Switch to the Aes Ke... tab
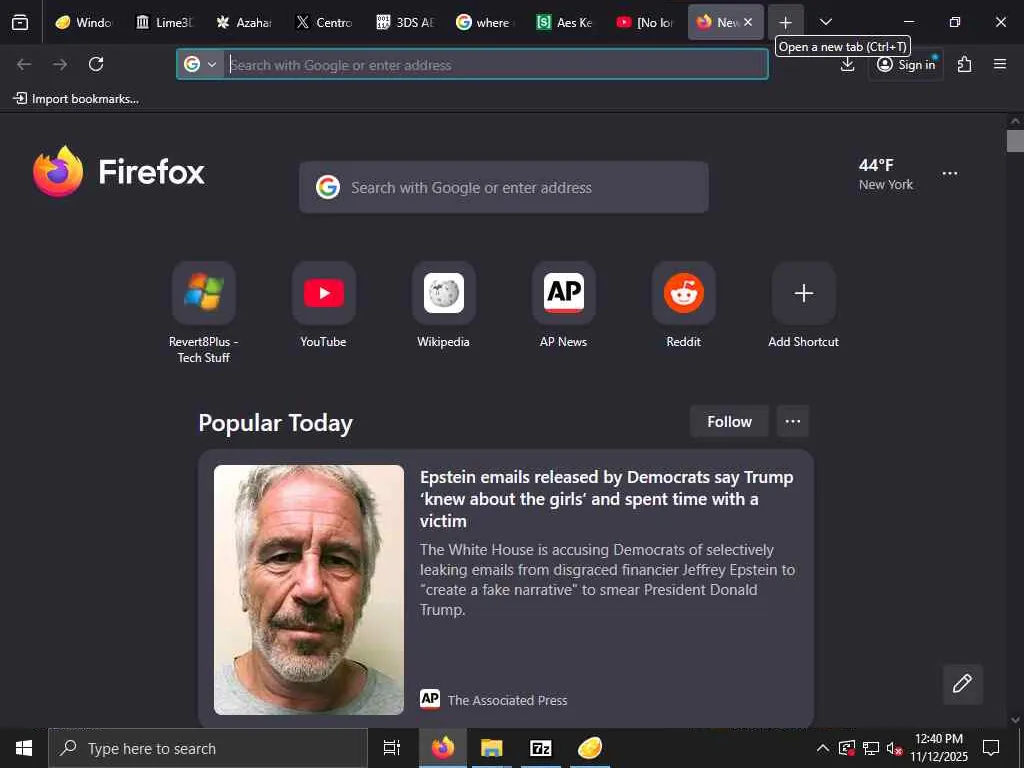The height and width of the screenshot is (768, 1024). (x=565, y=22)
